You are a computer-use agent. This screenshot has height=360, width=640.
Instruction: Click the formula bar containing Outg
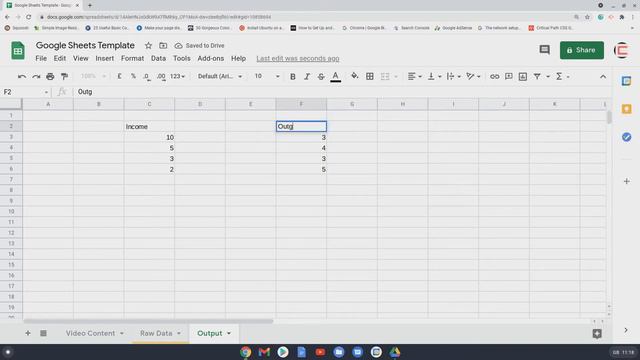(342, 92)
